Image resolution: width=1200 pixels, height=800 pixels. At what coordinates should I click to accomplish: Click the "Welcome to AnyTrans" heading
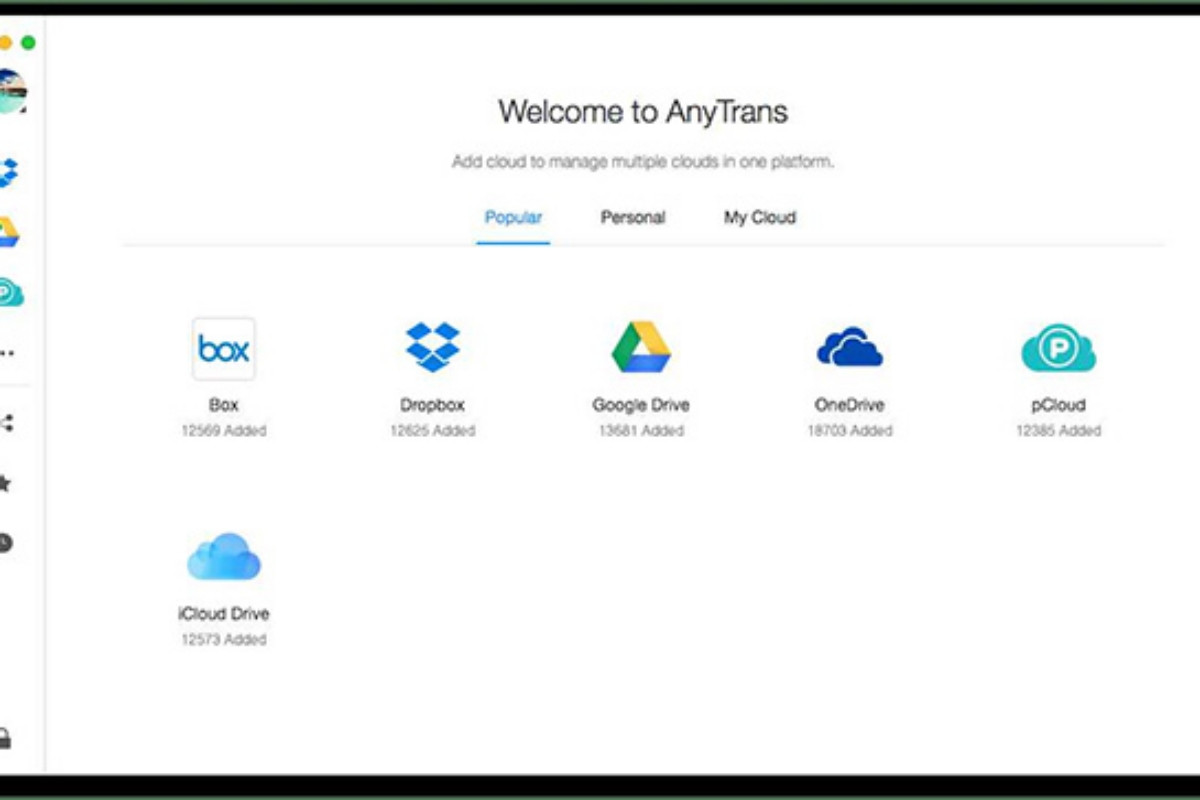click(643, 111)
